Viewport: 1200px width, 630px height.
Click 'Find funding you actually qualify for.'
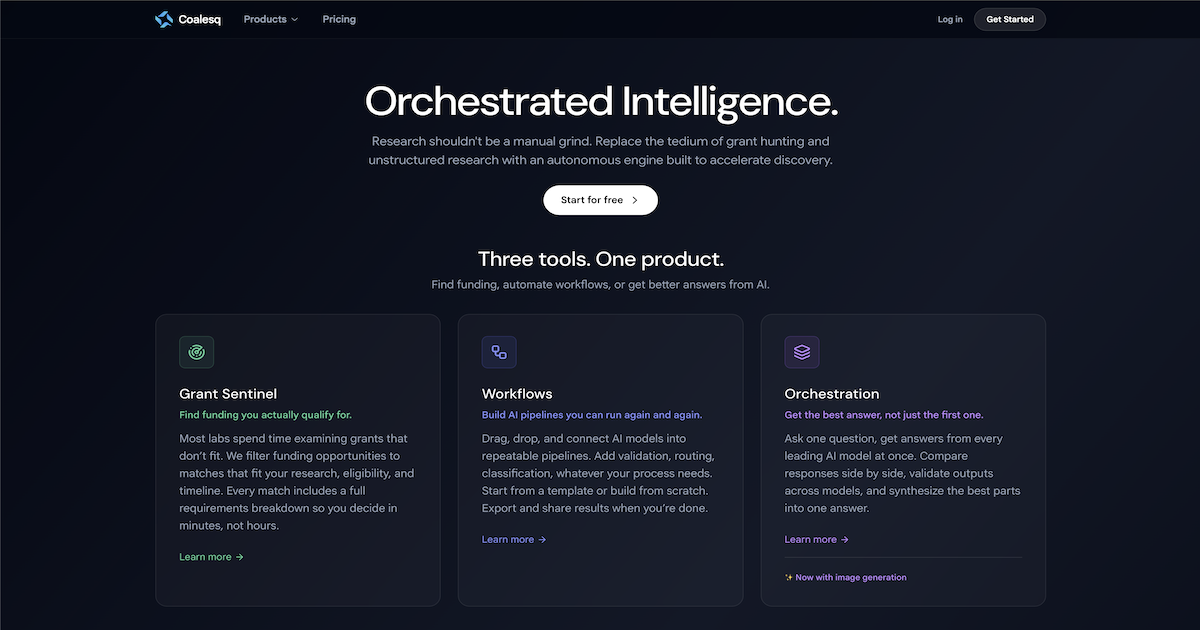point(266,414)
